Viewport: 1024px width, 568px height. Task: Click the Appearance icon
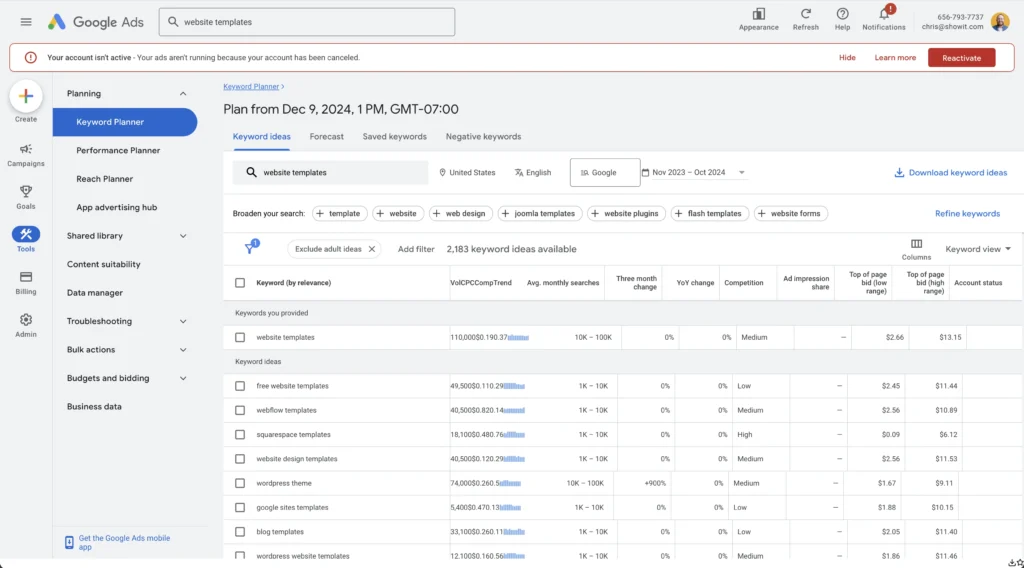[758, 14]
